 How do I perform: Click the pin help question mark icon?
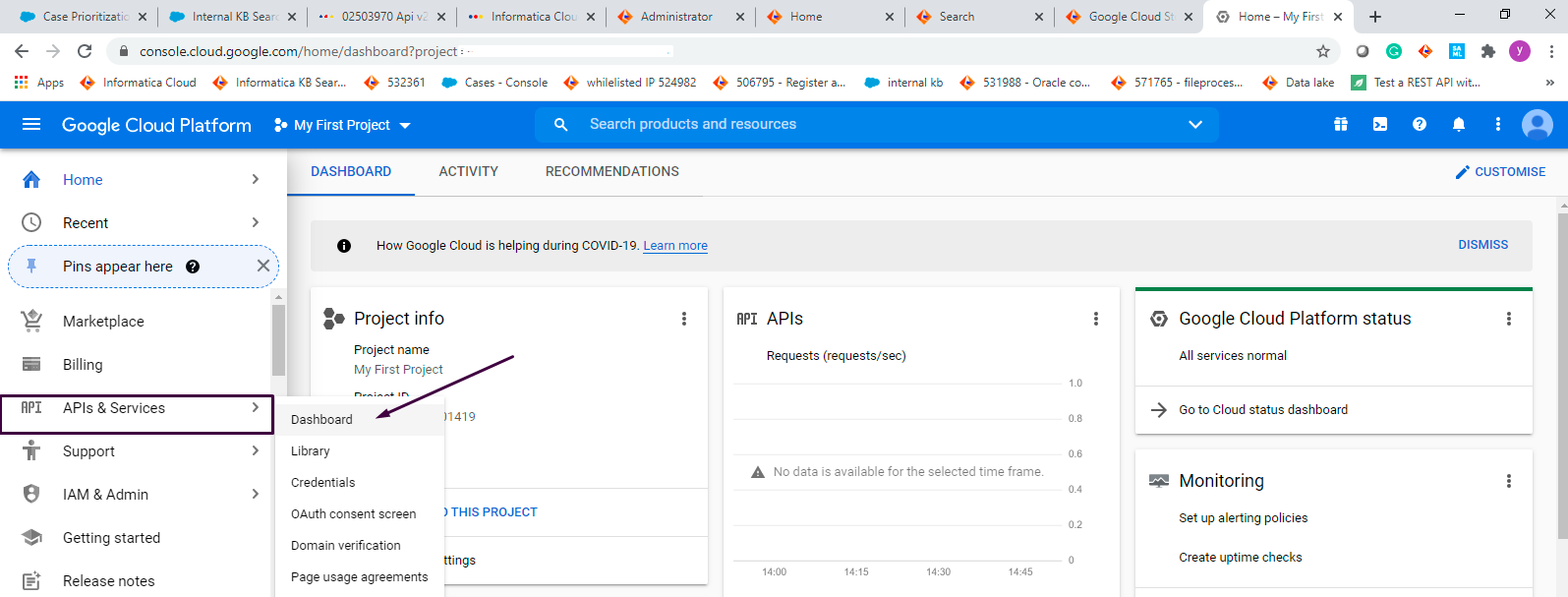193,267
